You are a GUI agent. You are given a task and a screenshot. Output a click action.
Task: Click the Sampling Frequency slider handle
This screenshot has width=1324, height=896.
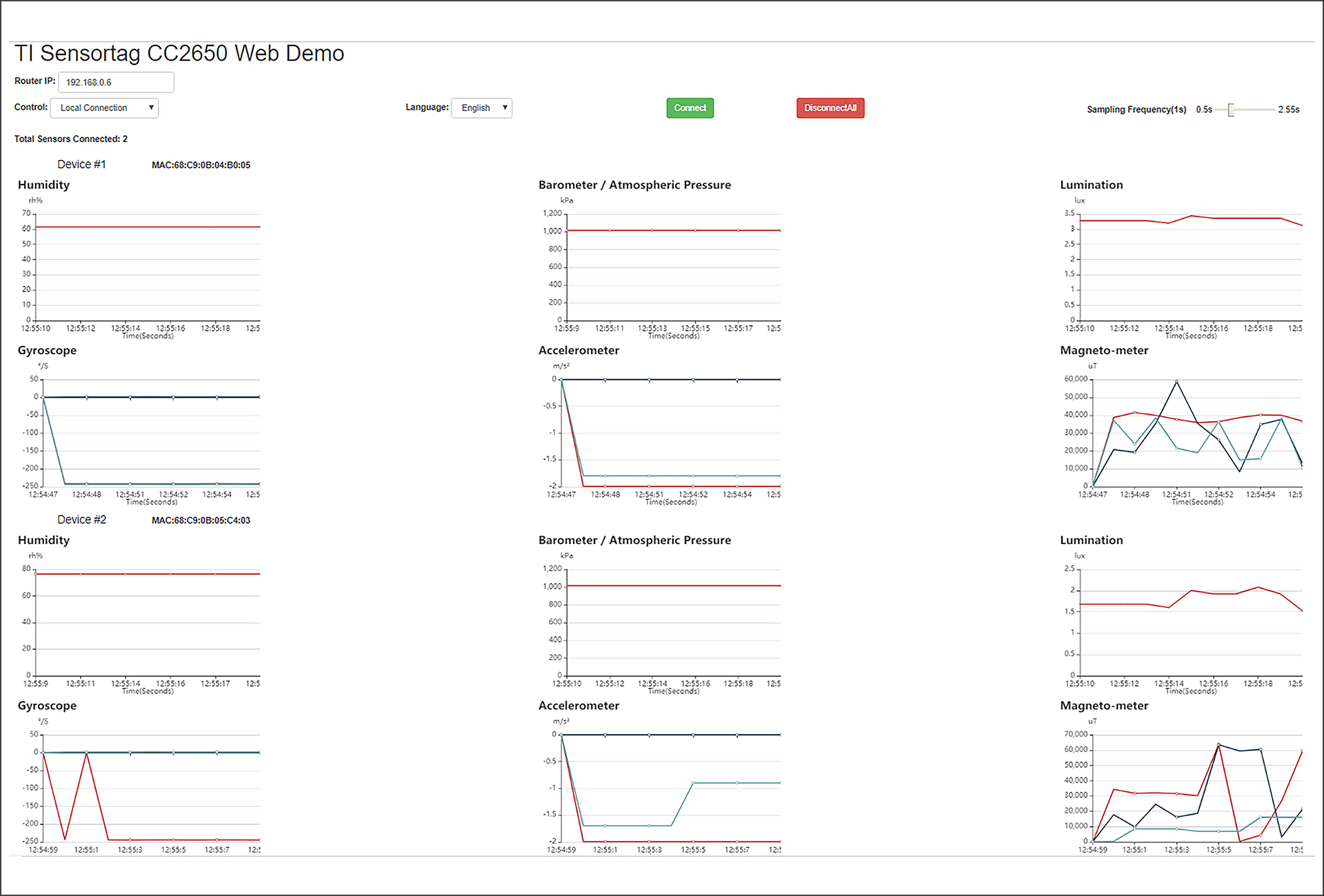pyautogui.click(x=1231, y=110)
